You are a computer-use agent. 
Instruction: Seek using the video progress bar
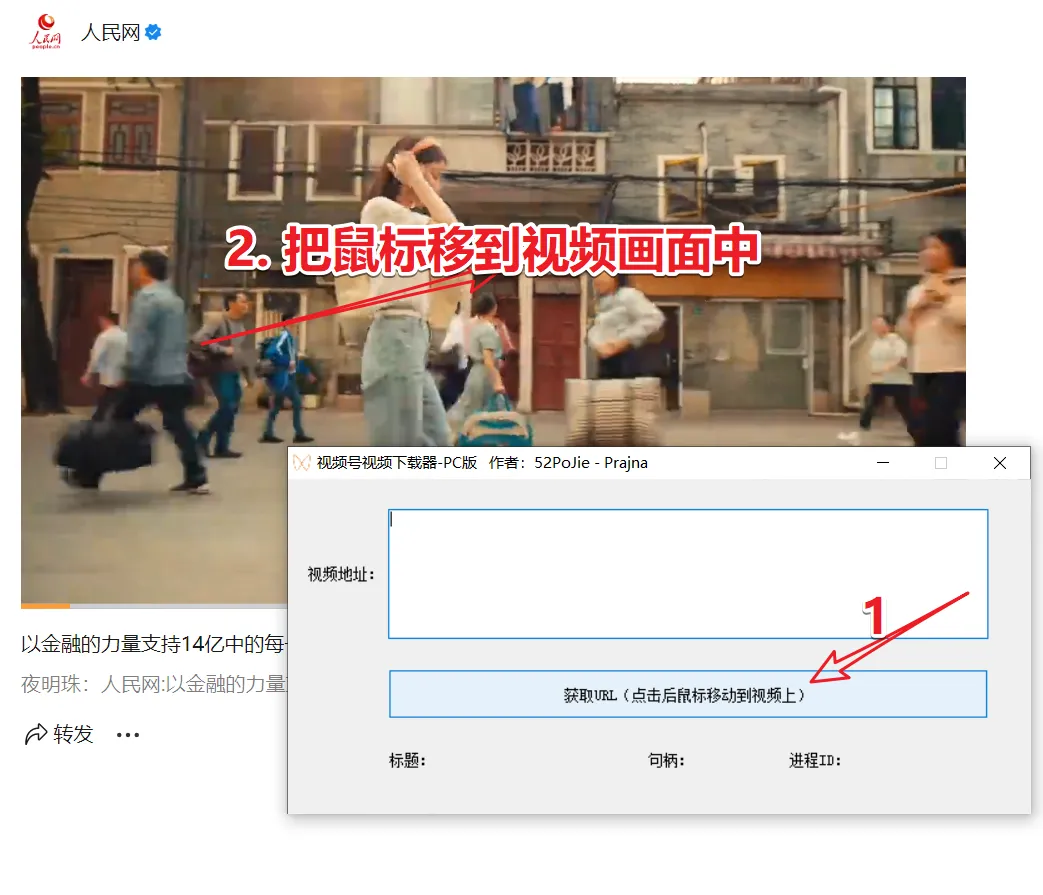coord(154,606)
